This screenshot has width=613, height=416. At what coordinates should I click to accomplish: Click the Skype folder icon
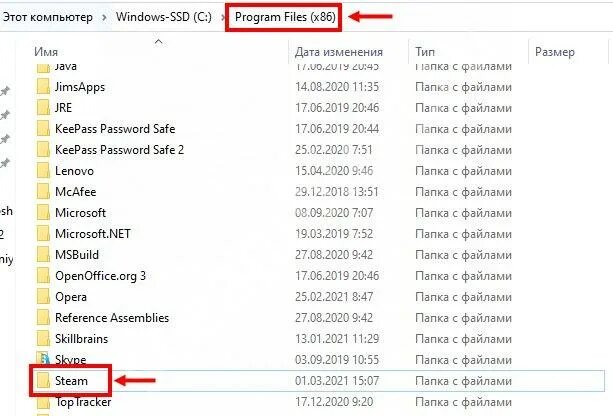point(43,359)
